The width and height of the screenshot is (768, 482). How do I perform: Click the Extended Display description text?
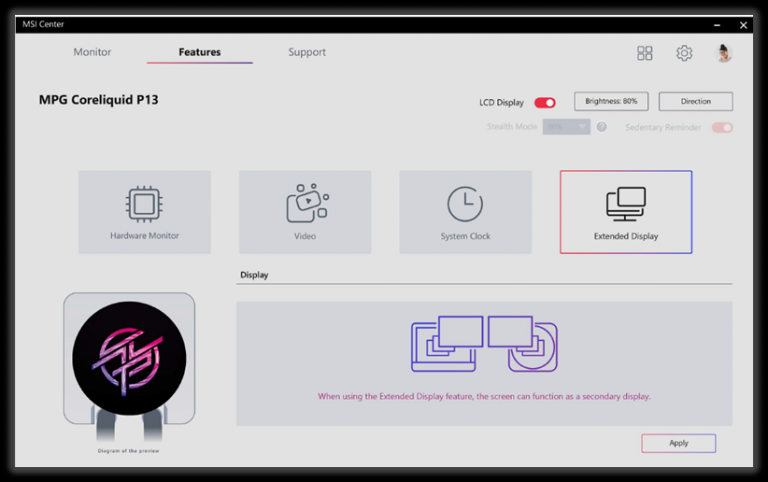484,396
